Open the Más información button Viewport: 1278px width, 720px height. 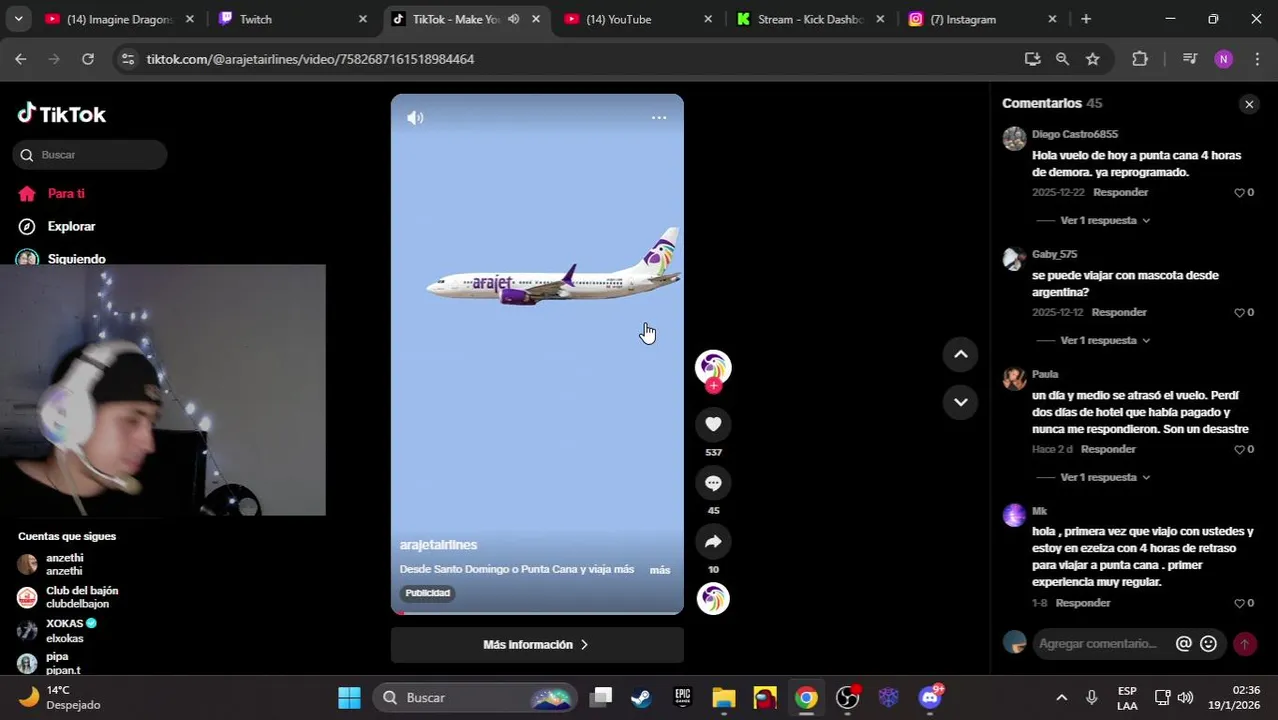[537, 645]
